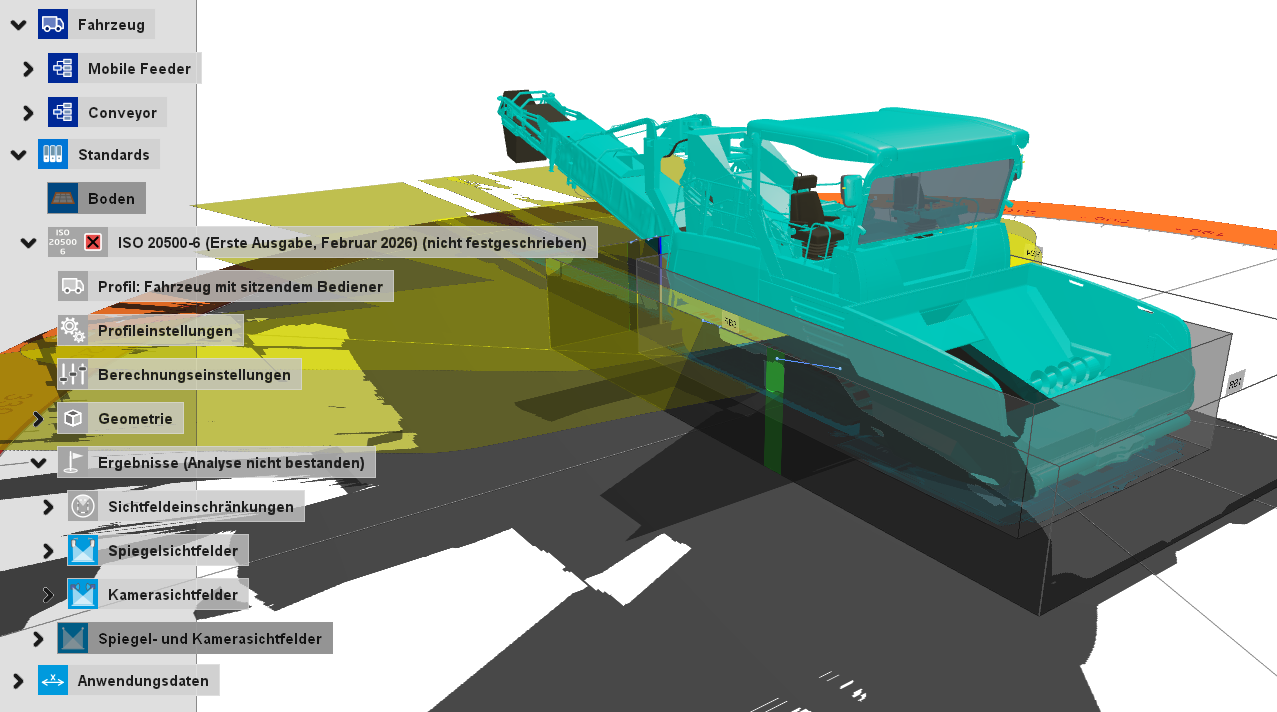Open Profileinstellungen label

165,330
